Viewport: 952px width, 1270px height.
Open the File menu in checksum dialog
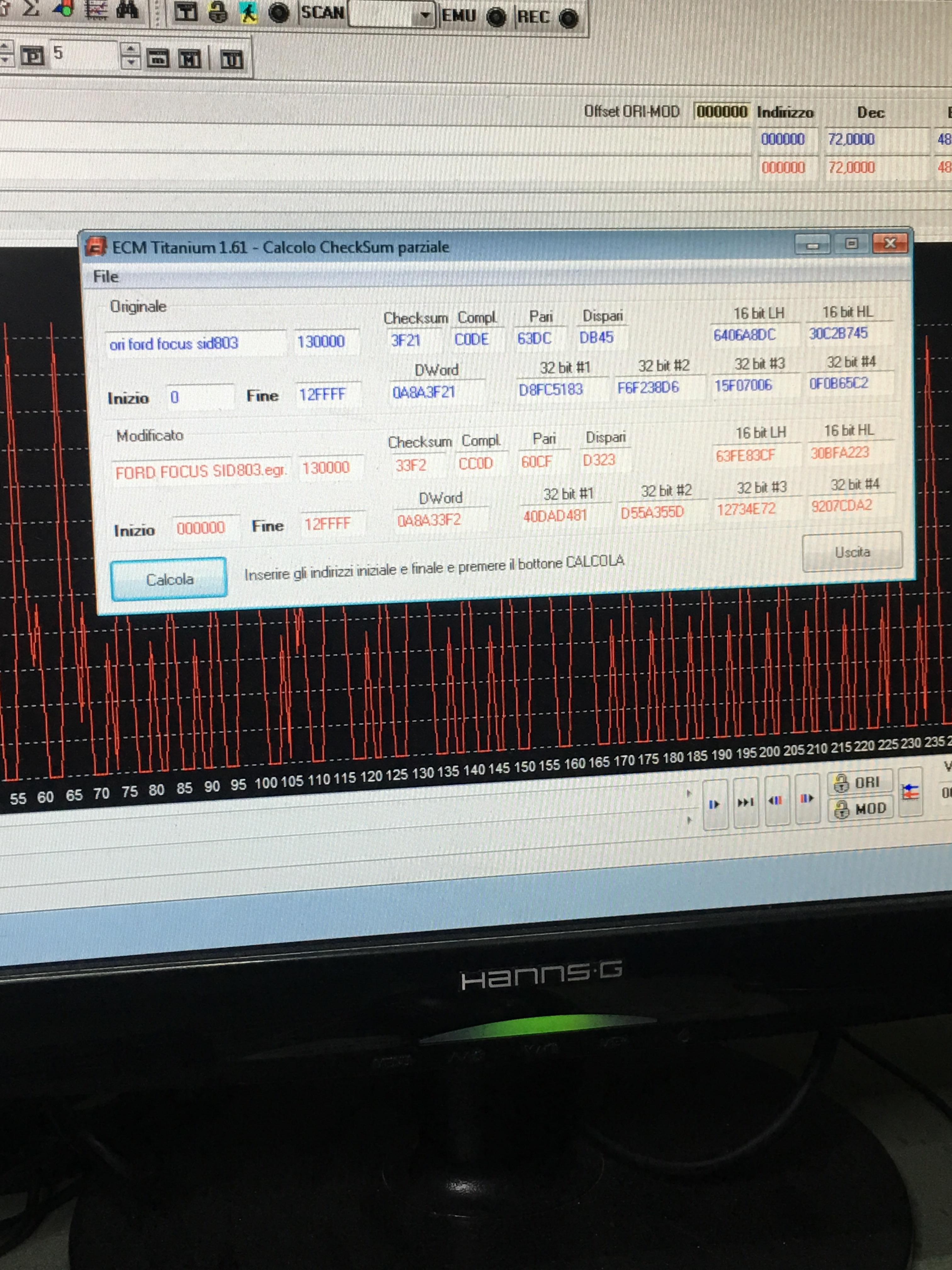click(x=105, y=277)
